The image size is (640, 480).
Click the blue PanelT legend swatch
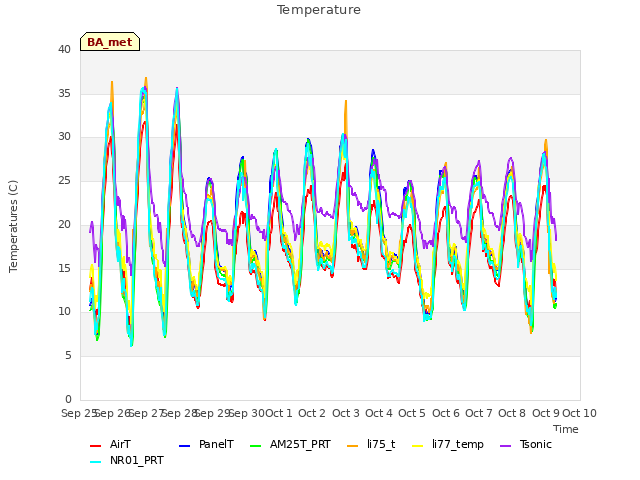click(x=184, y=445)
